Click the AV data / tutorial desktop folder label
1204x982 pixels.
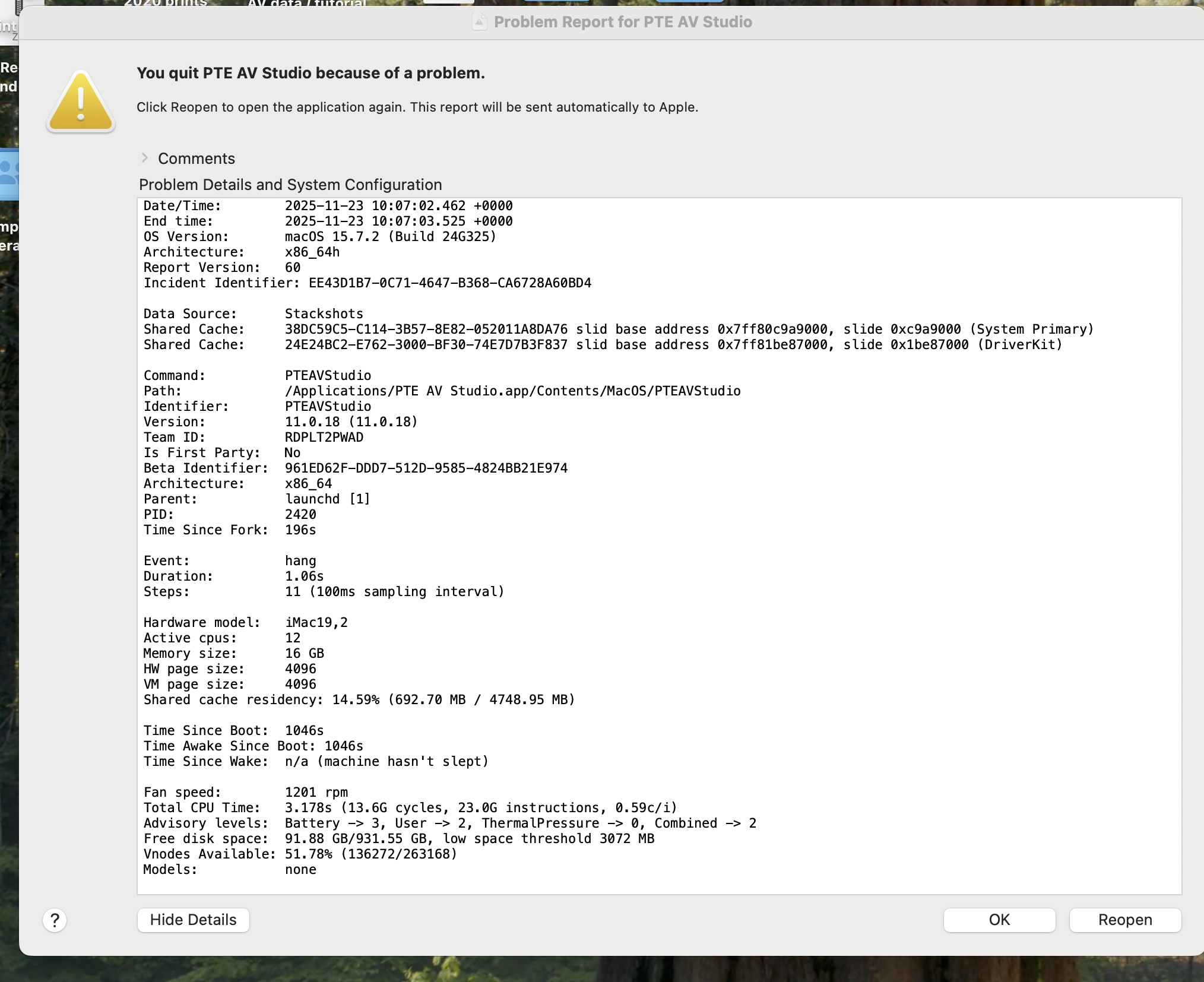click(306, 3)
